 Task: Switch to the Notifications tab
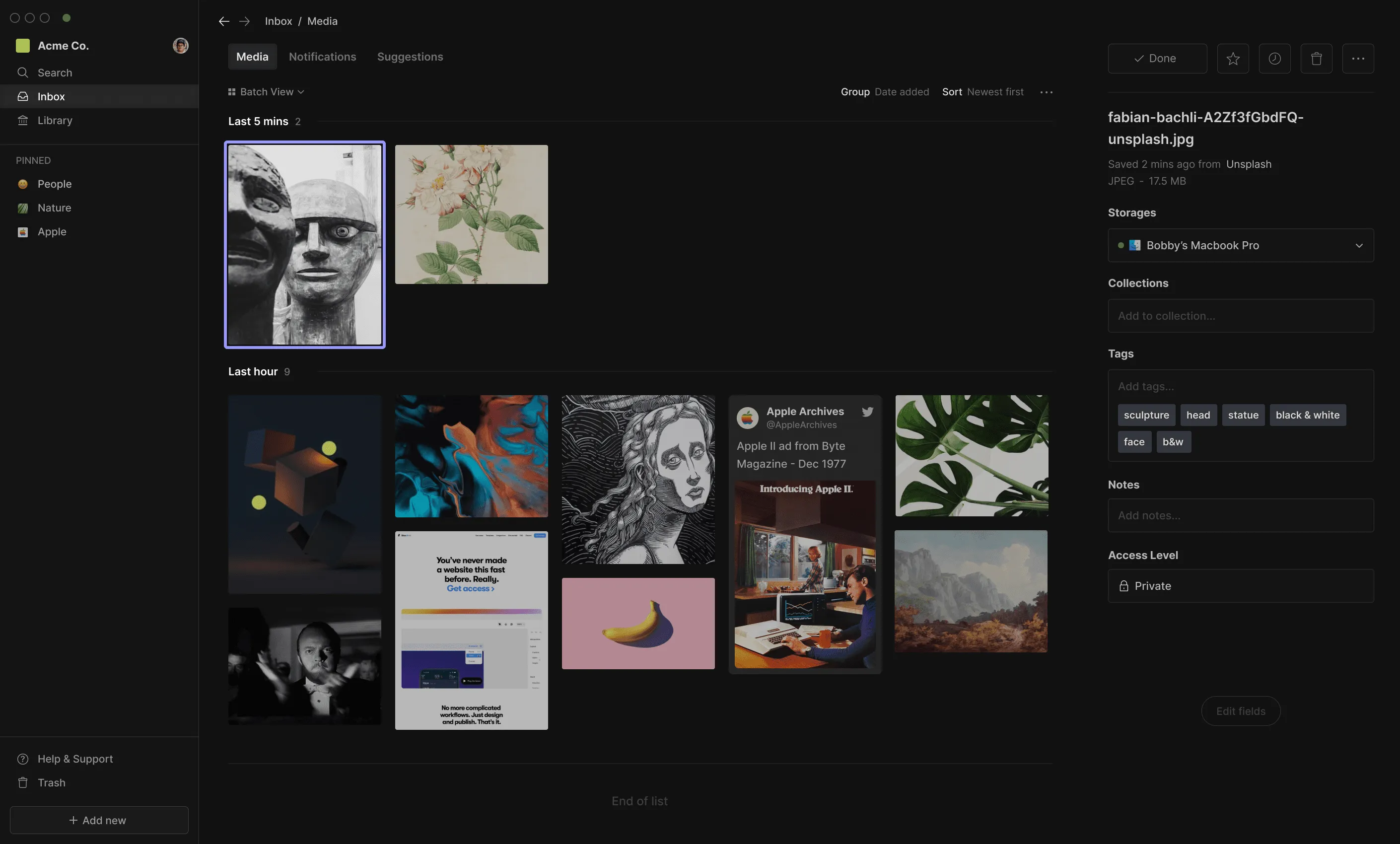click(x=323, y=57)
